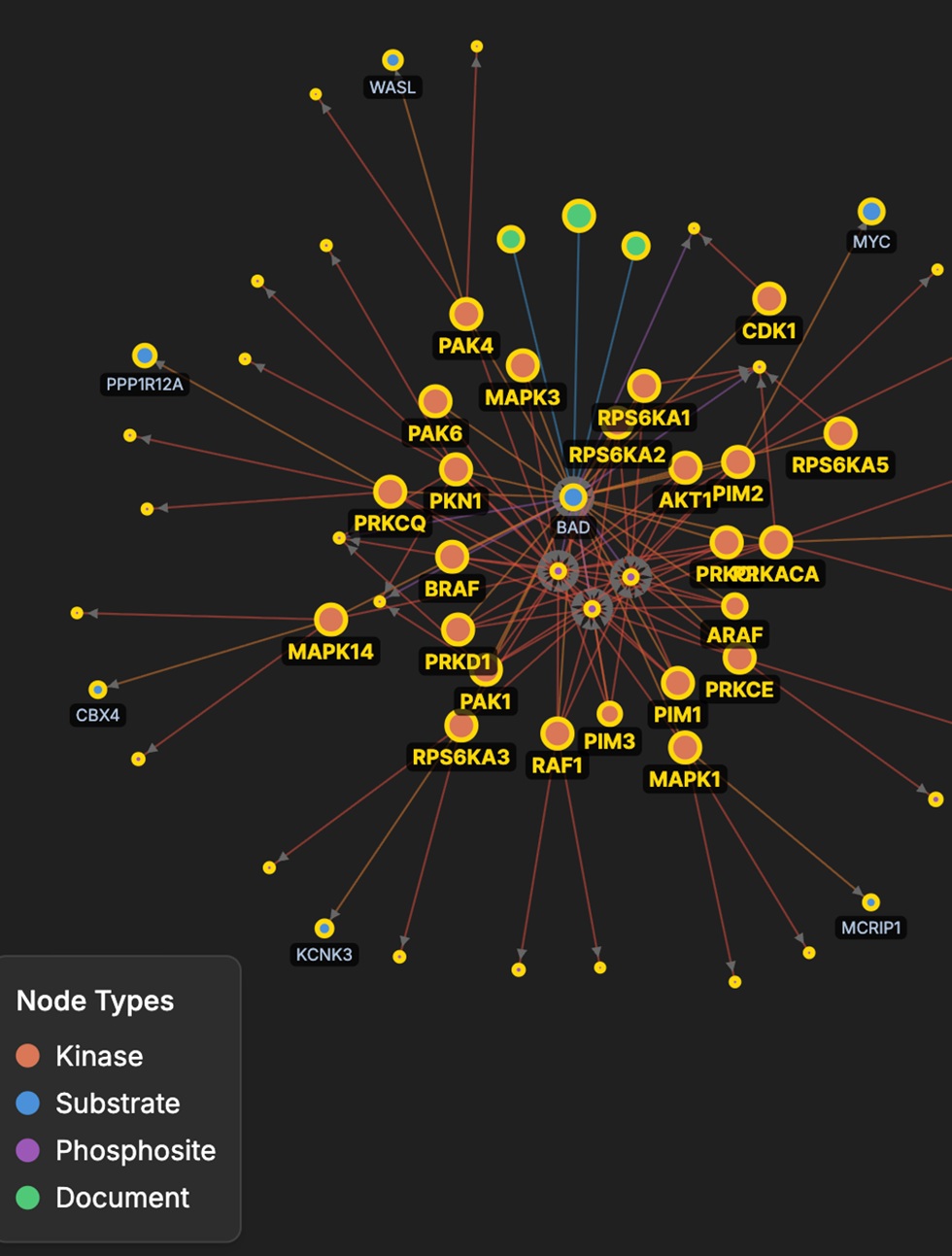Click the CDK1 kinase node
This screenshot has width=952, height=1256.
point(769,298)
